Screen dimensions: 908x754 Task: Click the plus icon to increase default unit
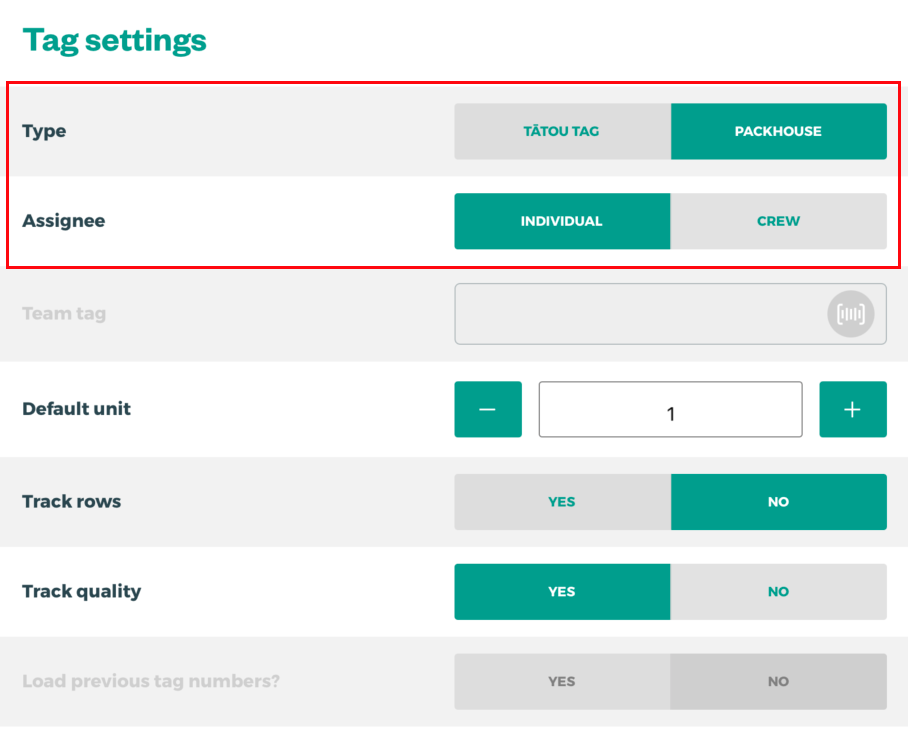(853, 409)
